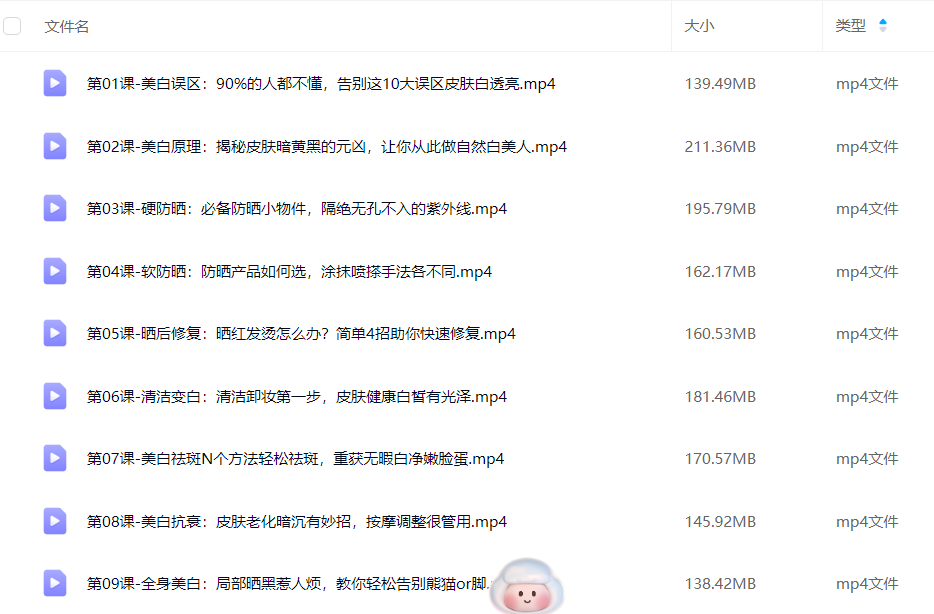
Task: Open 第08课-美白抗衰 file name link
Action: tap(297, 521)
